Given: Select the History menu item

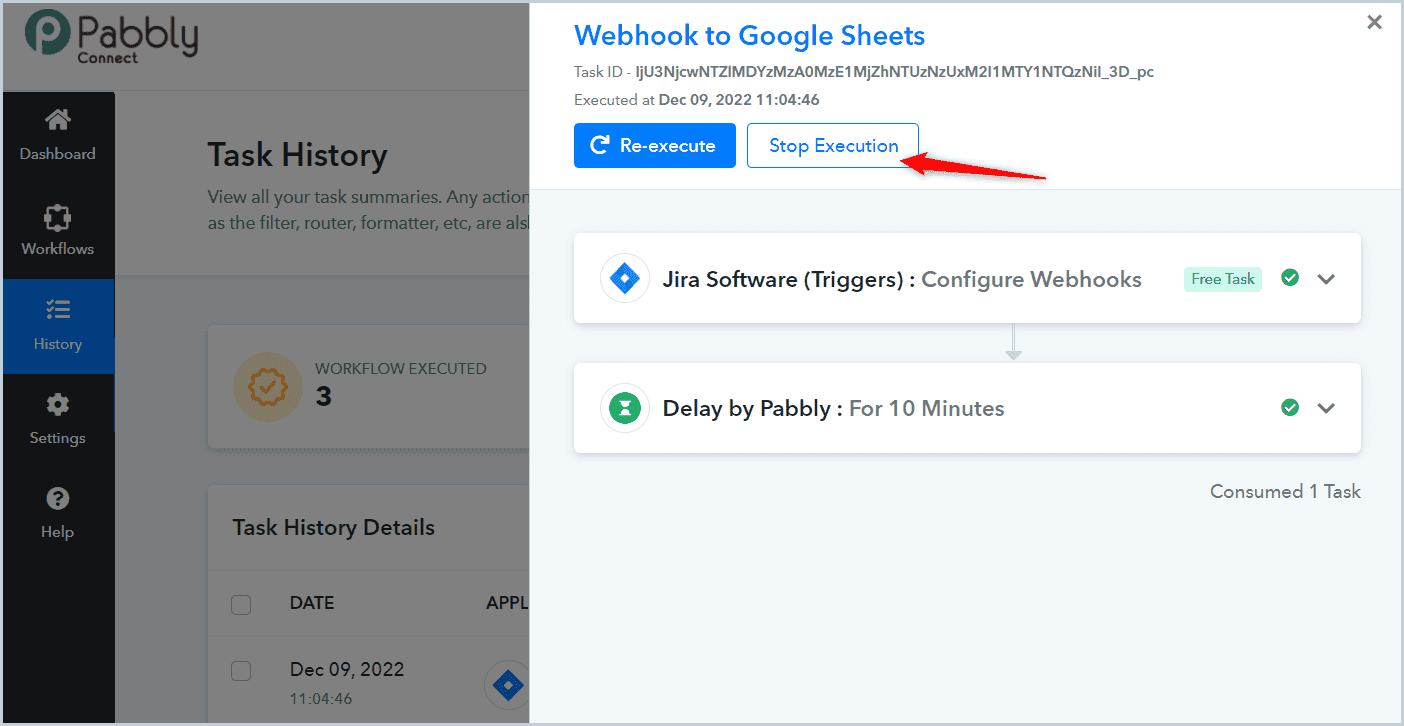Looking at the screenshot, I should (58, 326).
